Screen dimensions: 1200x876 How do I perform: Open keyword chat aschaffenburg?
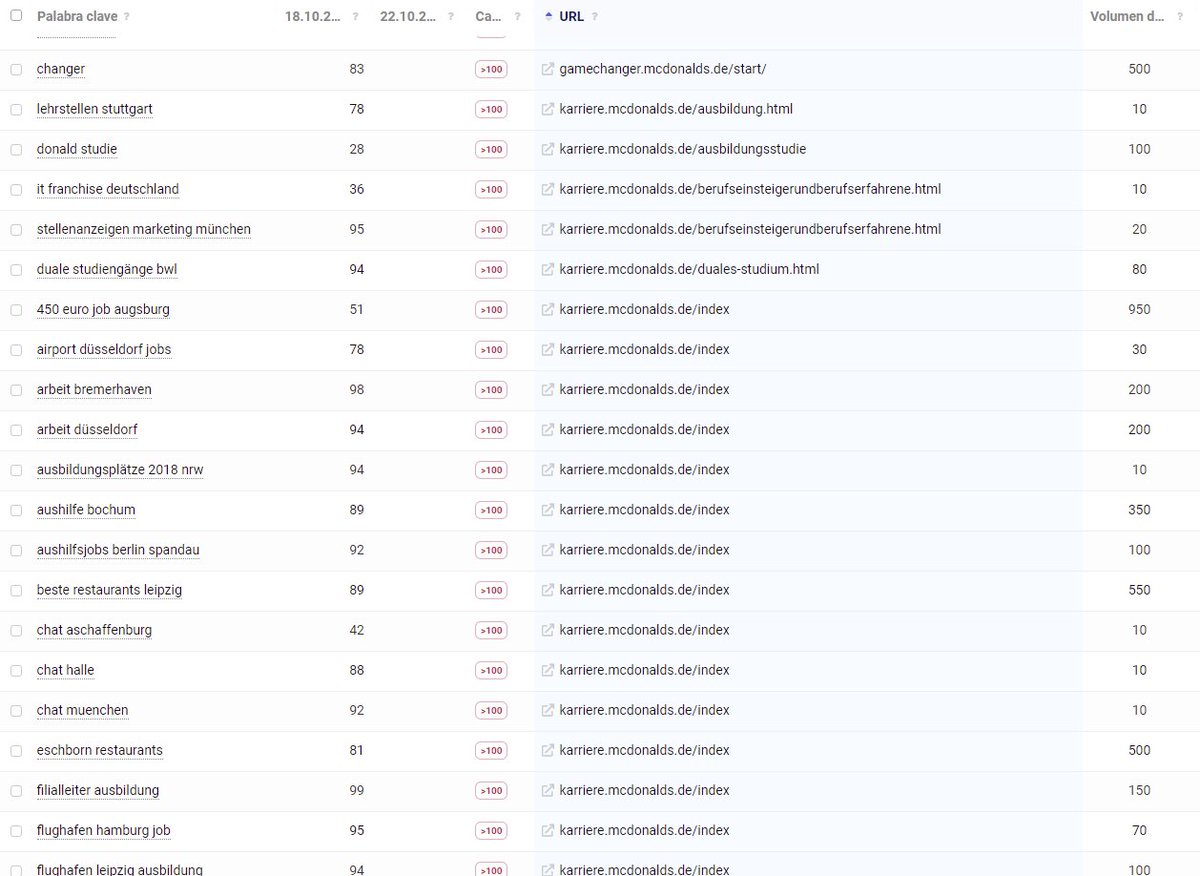(x=94, y=630)
